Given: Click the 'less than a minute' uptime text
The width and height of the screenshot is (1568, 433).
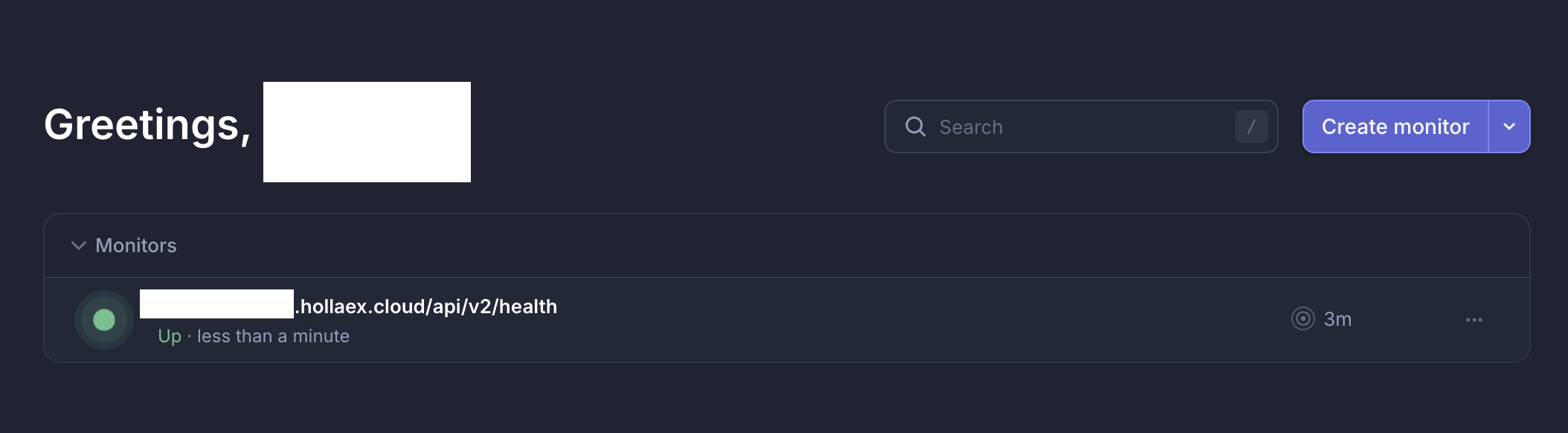Looking at the screenshot, I should pyautogui.click(x=273, y=336).
